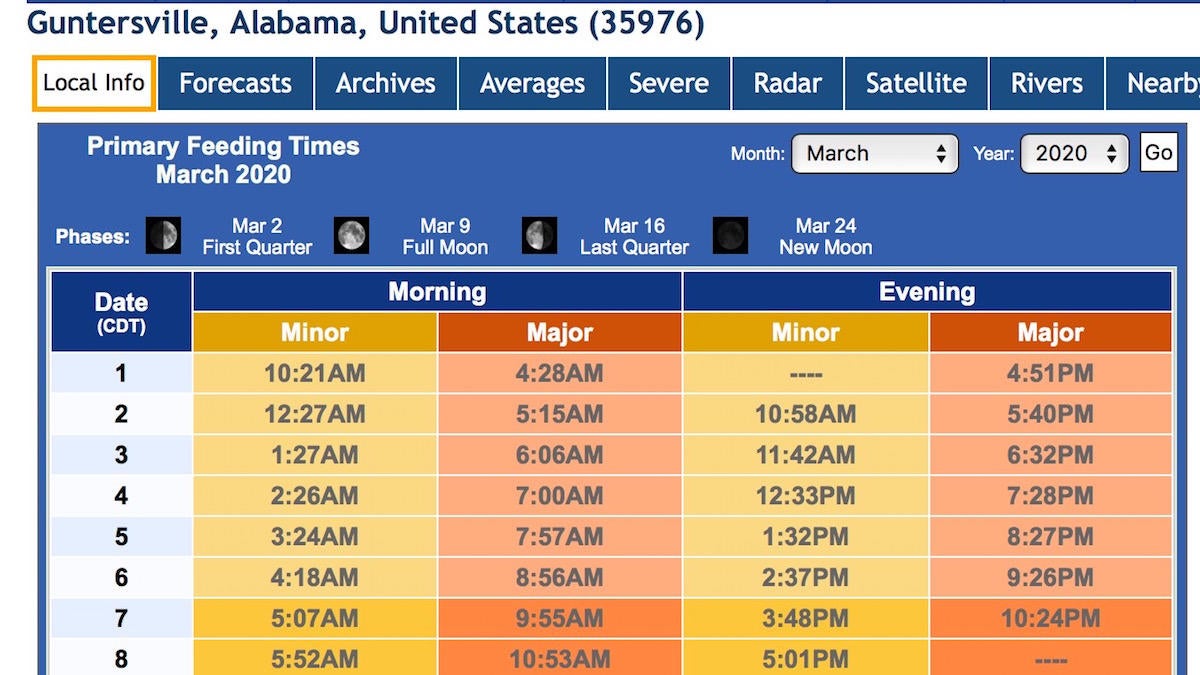Viewport: 1200px width, 675px height.
Task: Click the Last Quarter moon icon
Action: [540, 236]
